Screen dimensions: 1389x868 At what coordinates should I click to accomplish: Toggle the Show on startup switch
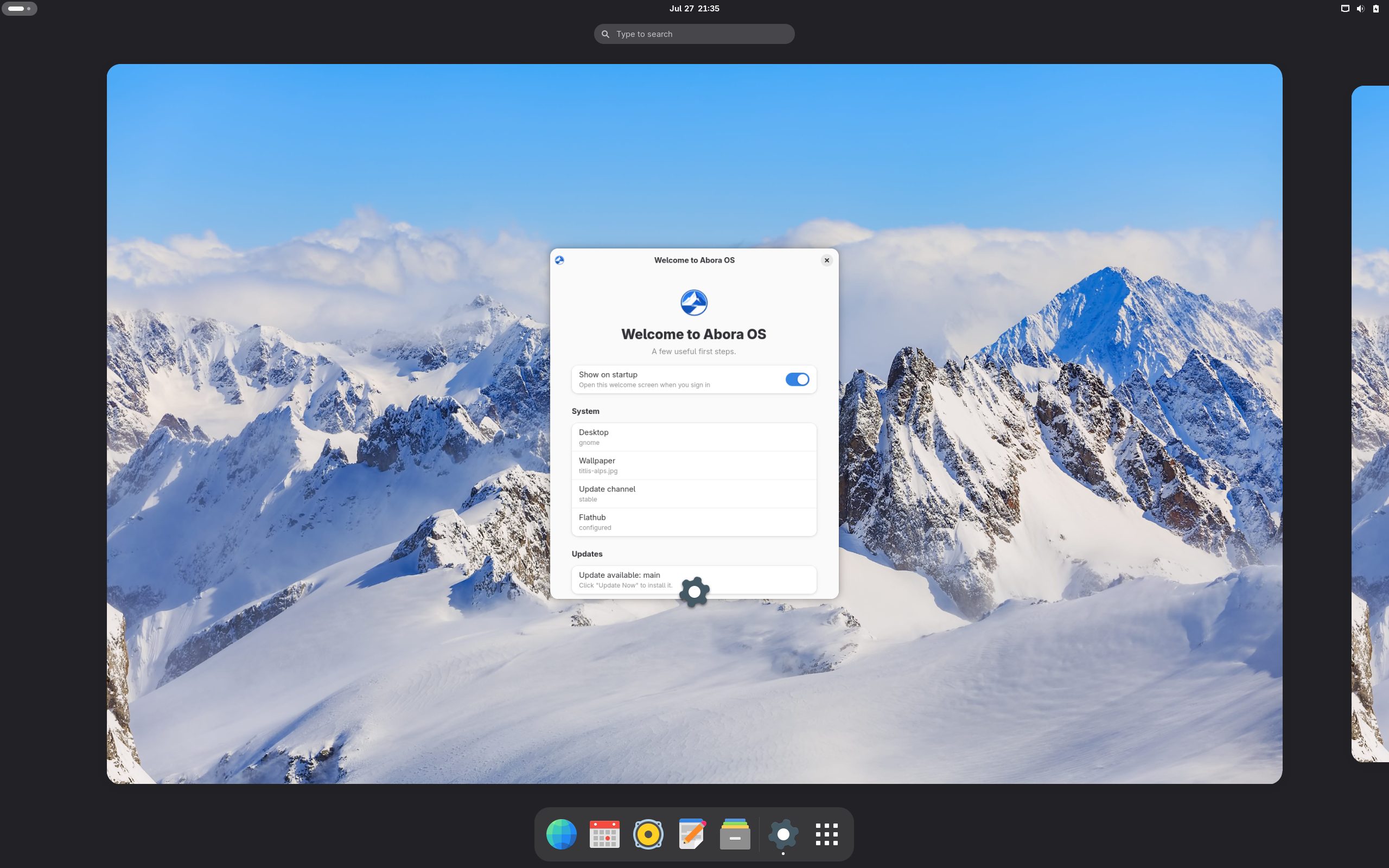coord(797,379)
